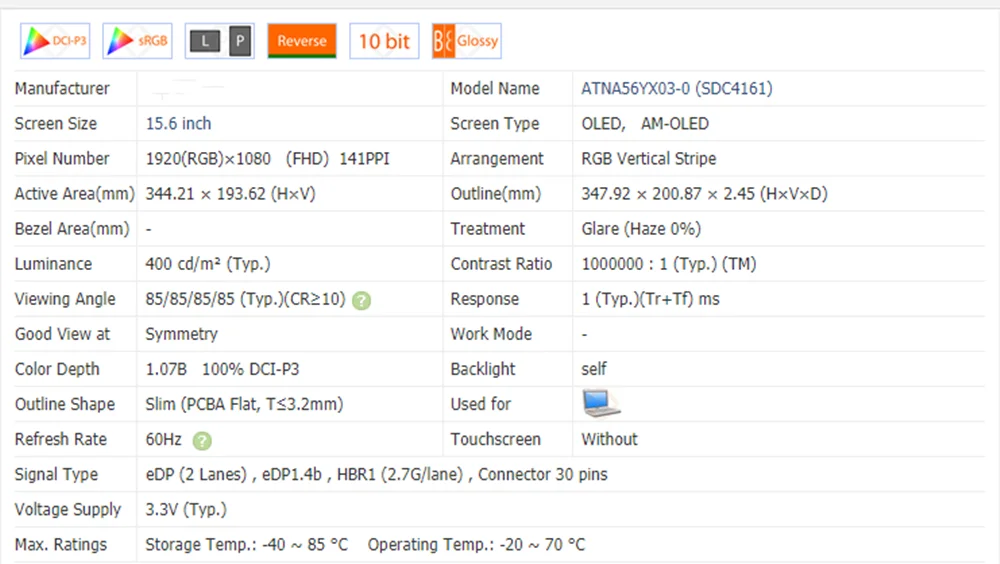Select viewing angle 85/85/85/85 text

pos(245,299)
